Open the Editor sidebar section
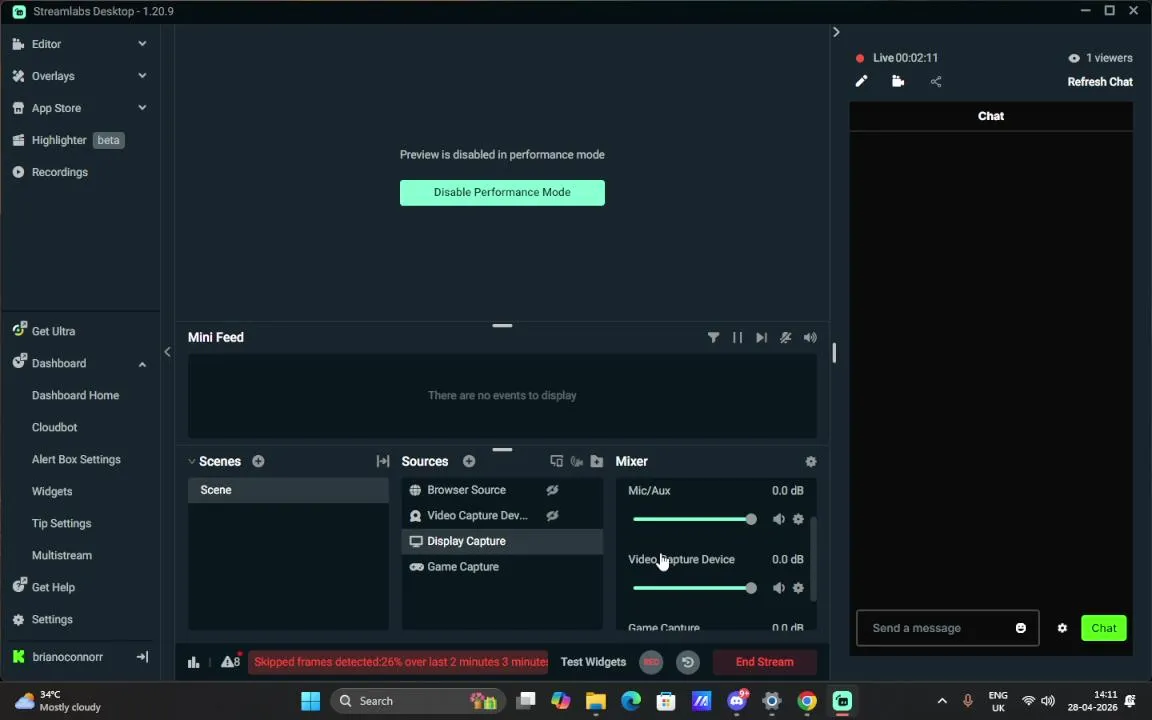The width and height of the screenshot is (1152, 720). 46,44
